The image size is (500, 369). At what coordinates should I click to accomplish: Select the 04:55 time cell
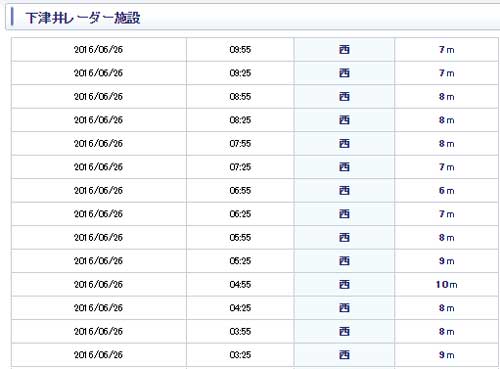240,285
